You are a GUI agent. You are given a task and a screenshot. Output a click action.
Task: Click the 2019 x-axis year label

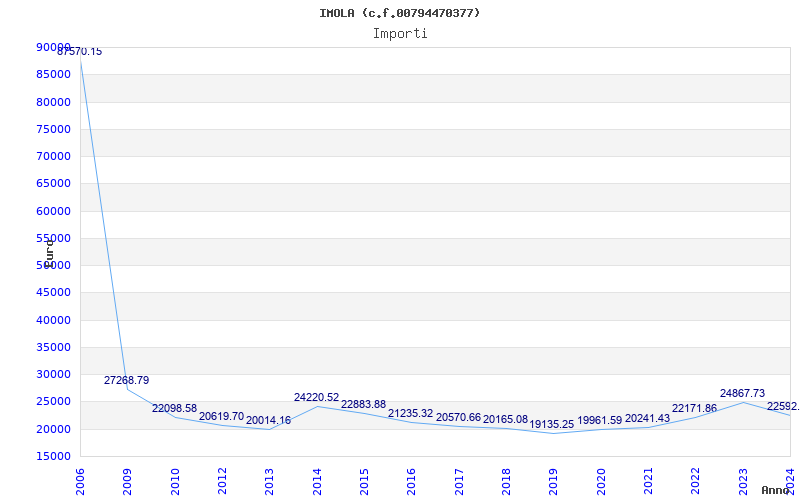pyautogui.click(x=554, y=482)
